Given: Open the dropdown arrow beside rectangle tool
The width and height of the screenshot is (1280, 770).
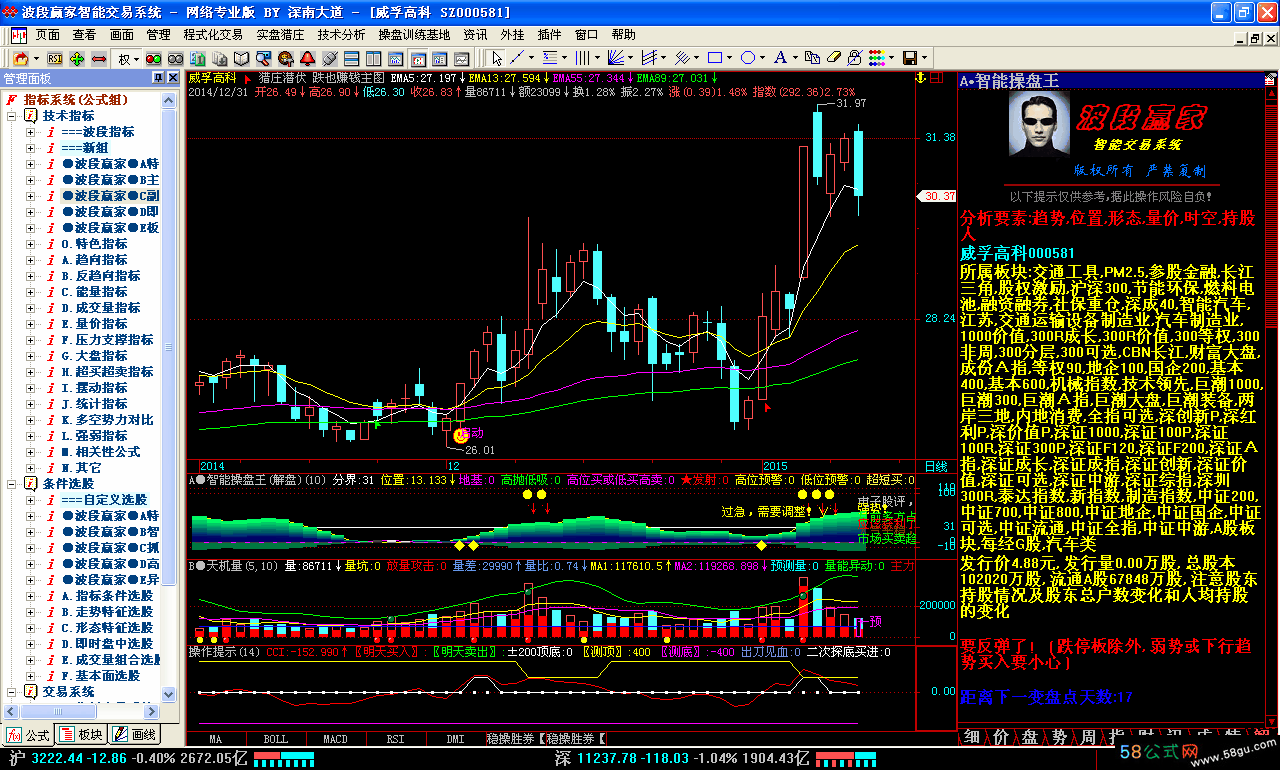Looking at the screenshot, I should [729, 58].
